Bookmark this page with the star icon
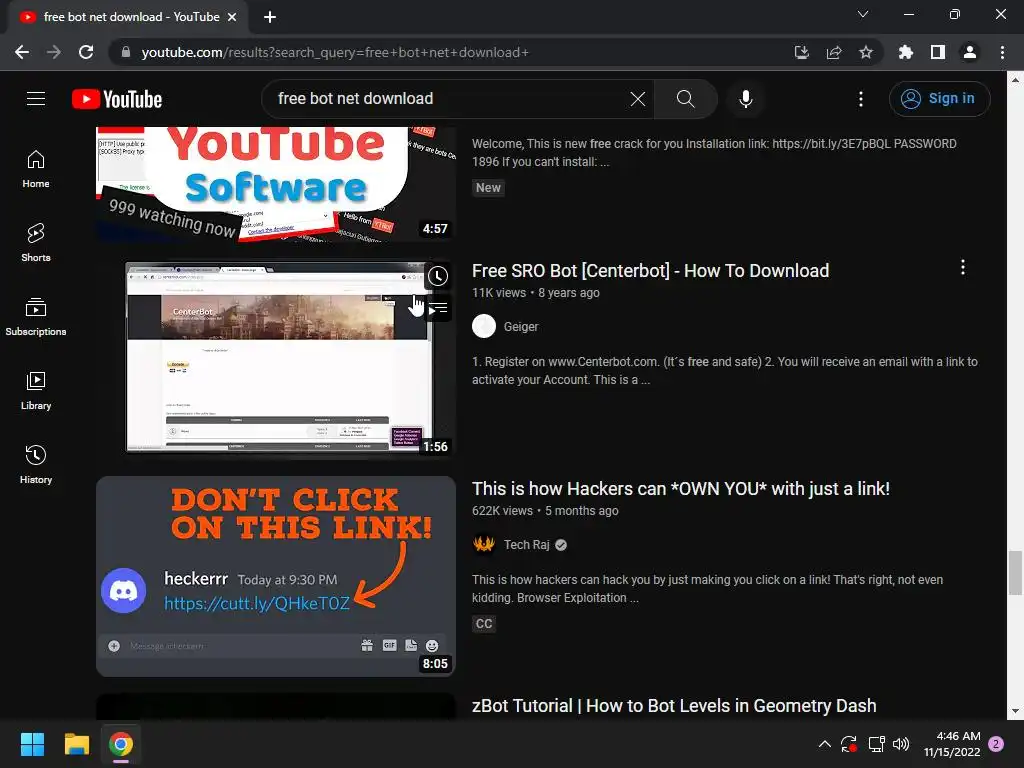The image size is (1024, 768). [865, 52]
